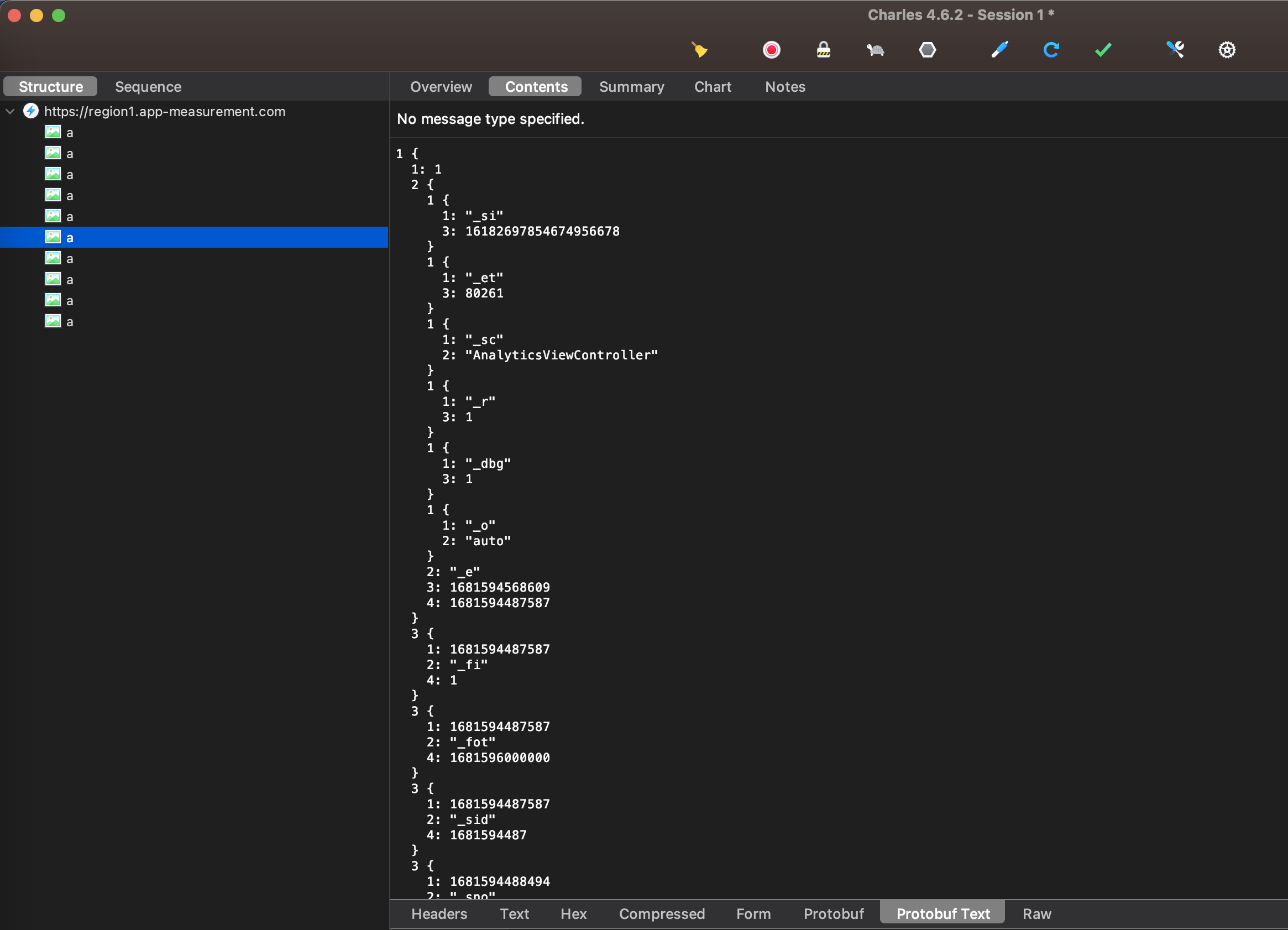The image size is (1288, 930).
Task: Click the green validate checkmark icon
Action: [x=1103, y=50]
